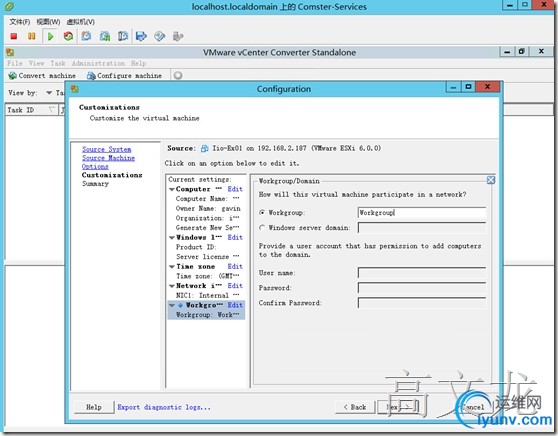Click the CD/DVD connect toolbar icon
The height and width of the screenshot is (436, 558).
pos(159,36)
